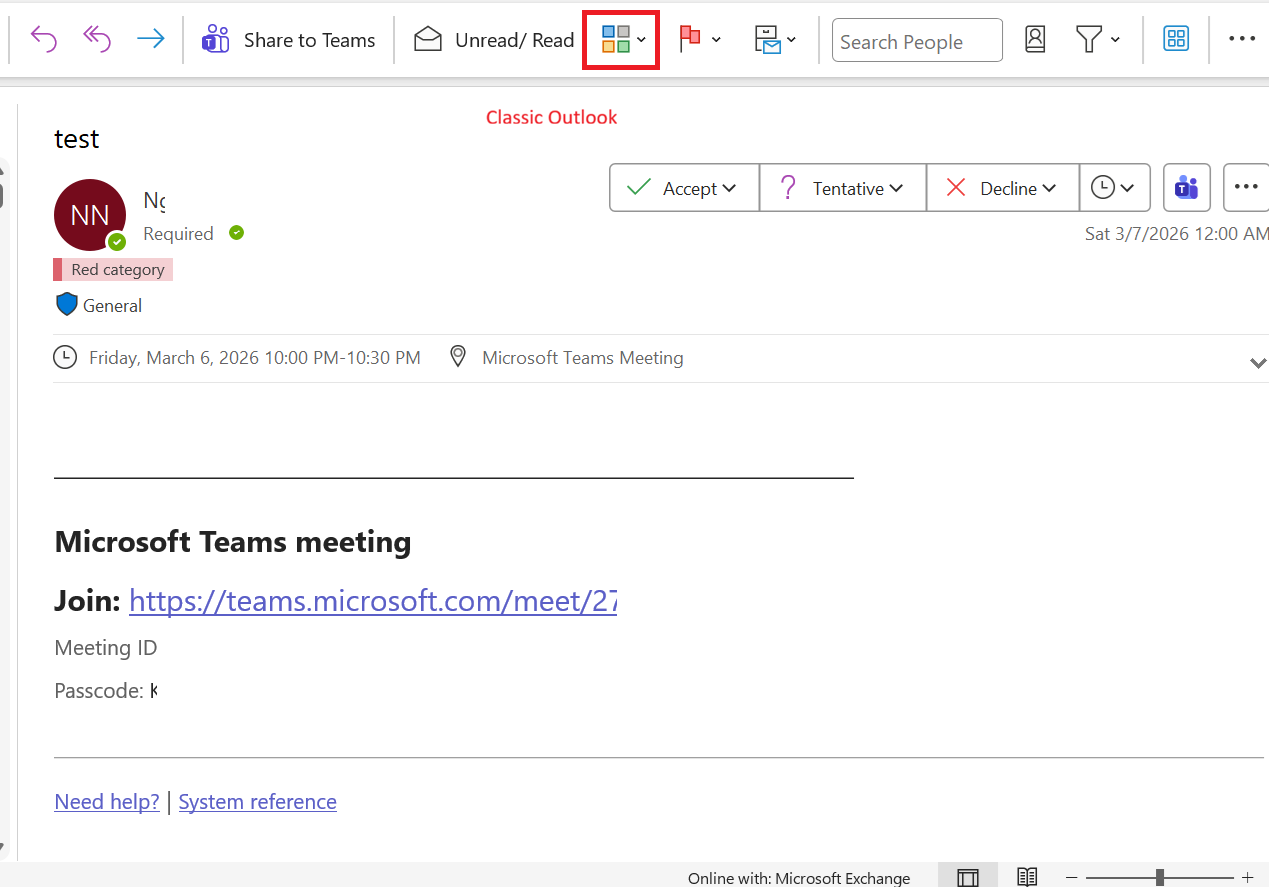Click the 'Passcode:' text
Viewport: 1269px width, 887px height.
click(x=99, y=691)
